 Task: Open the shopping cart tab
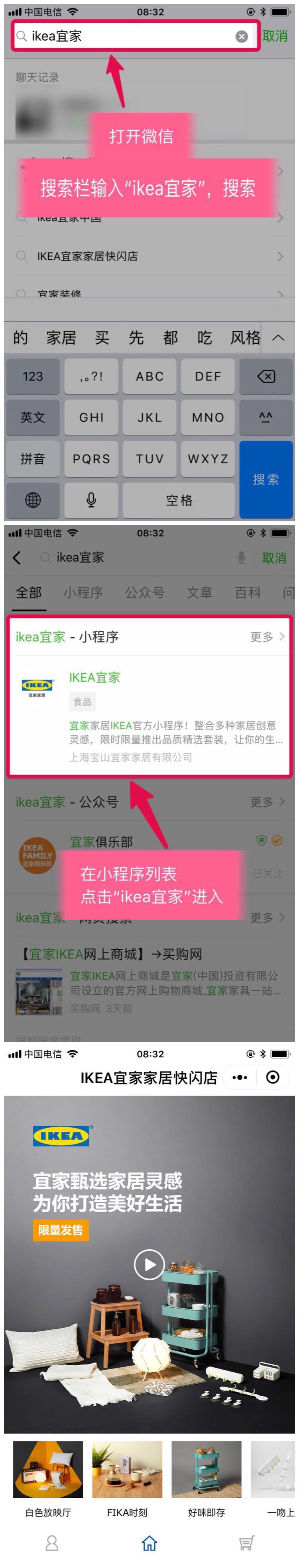click(x=247, y=1543)
